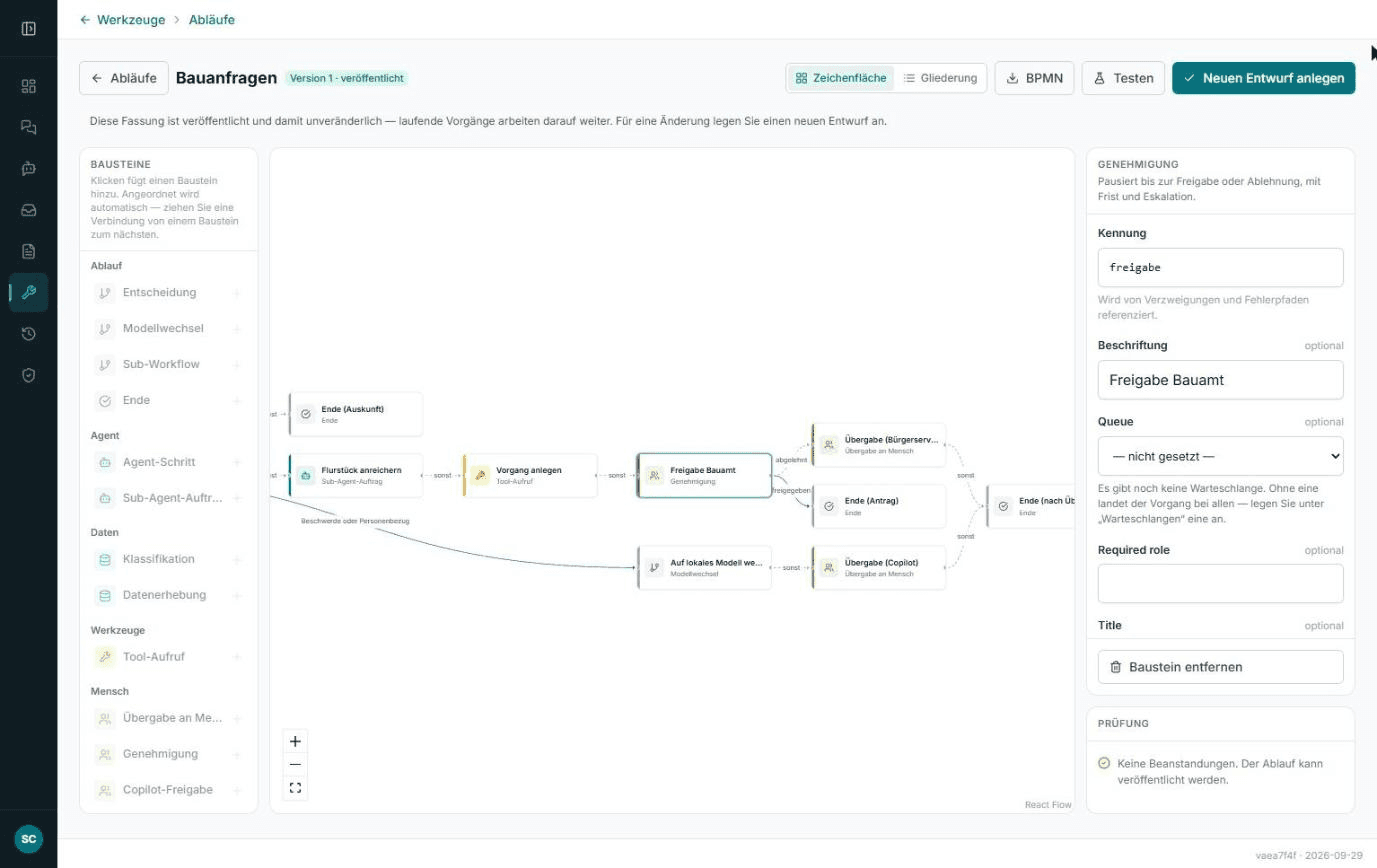Export as BPMN
Image resolution: width=1377 pixels, height=868 pixels.
pyautogui.click(x=1034, y=78)
